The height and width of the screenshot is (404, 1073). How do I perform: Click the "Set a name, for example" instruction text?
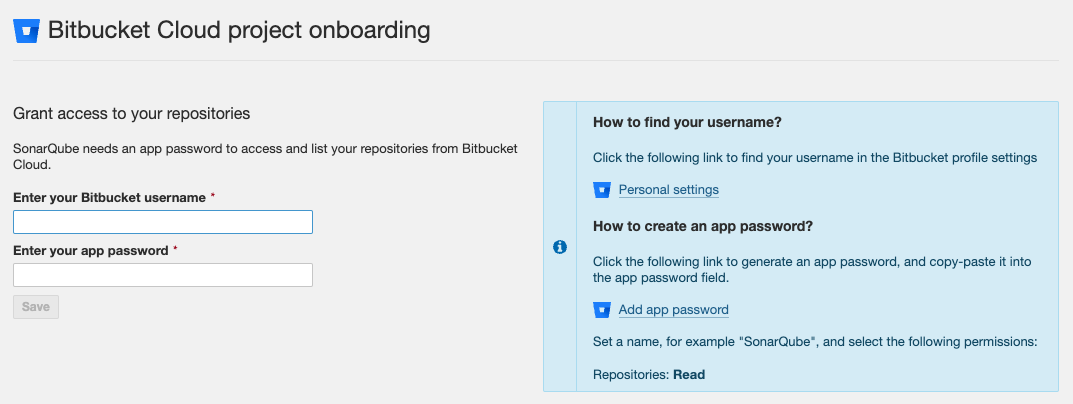(x=816, y=341)
